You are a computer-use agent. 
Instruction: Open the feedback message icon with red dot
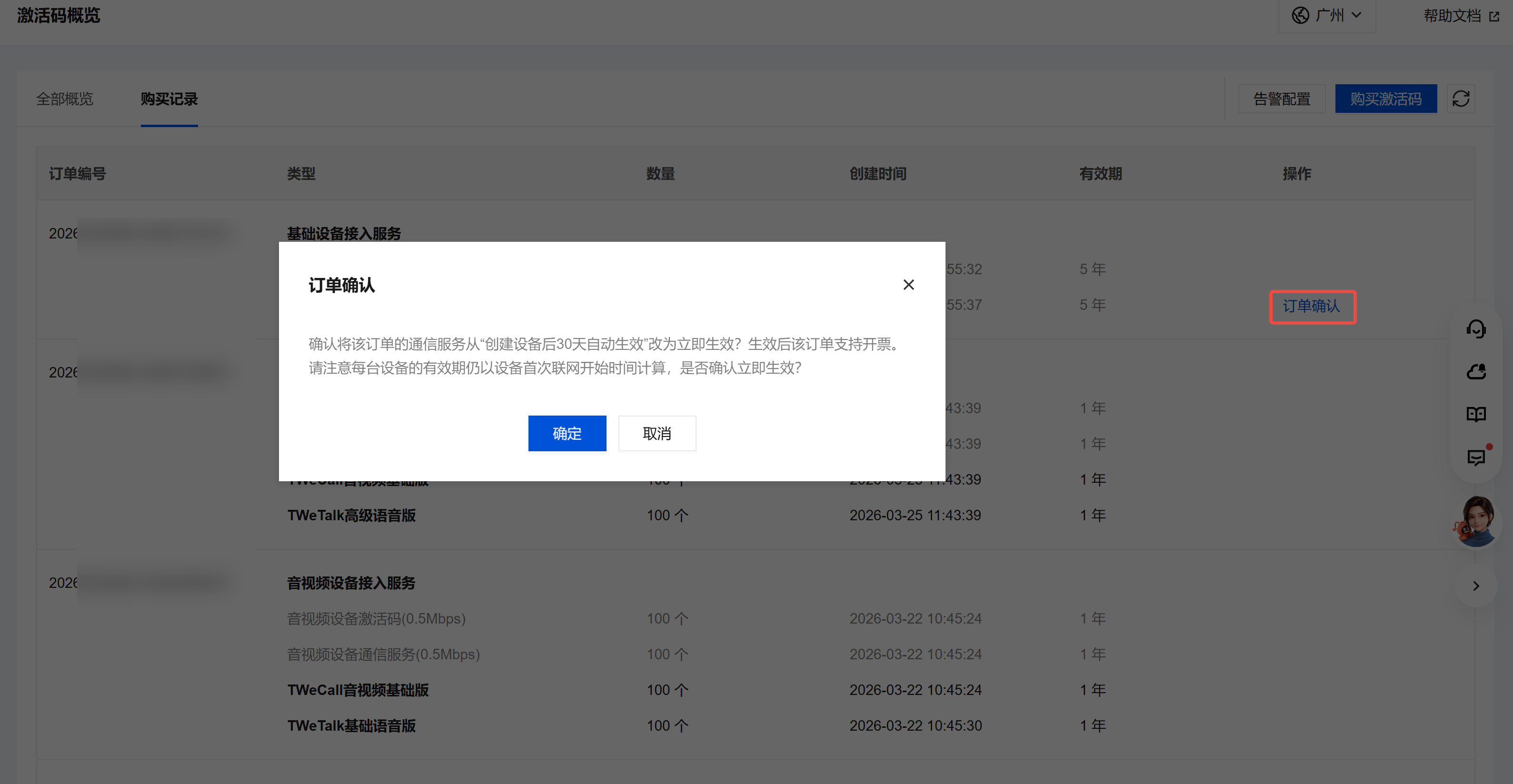click(x=1476, y=457)
